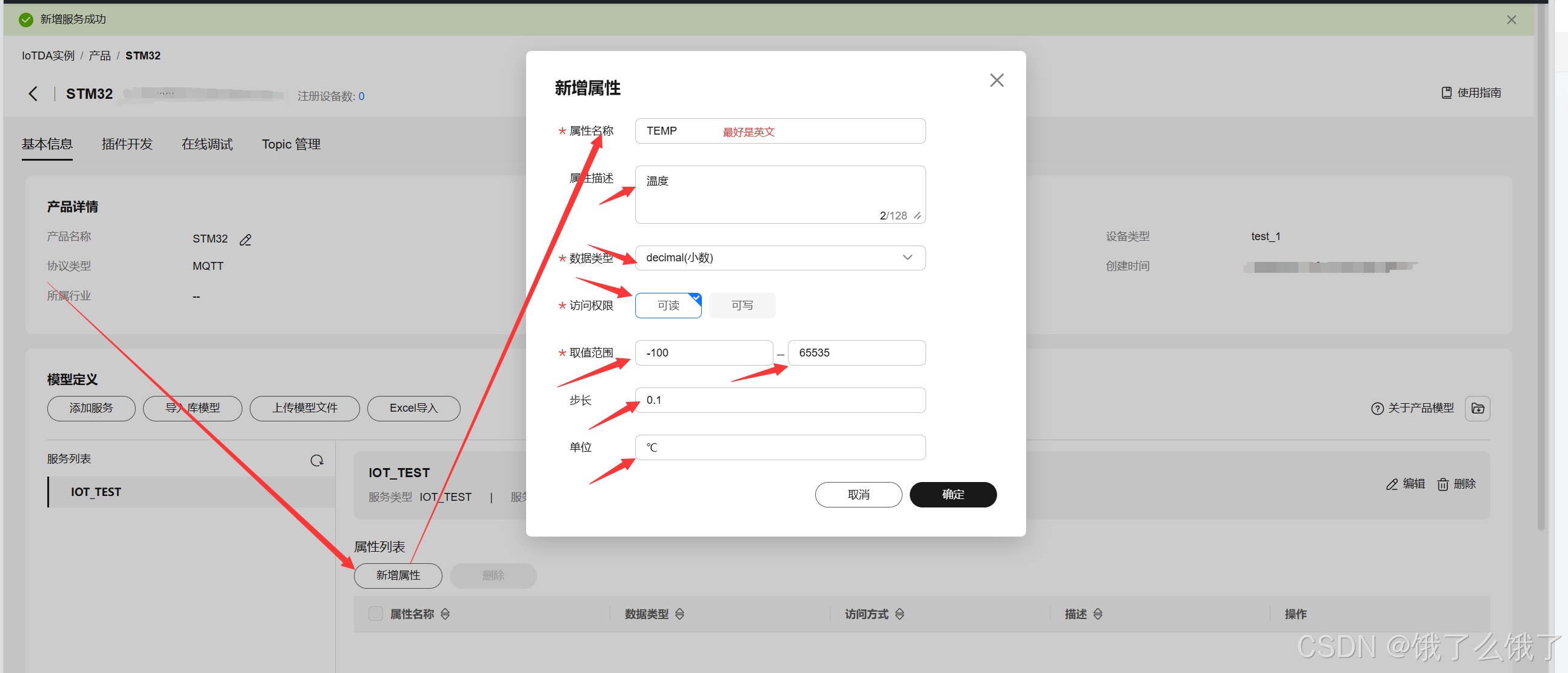
Task: Sort attribute list by 访问方式 column
Action: click(899, 614)
